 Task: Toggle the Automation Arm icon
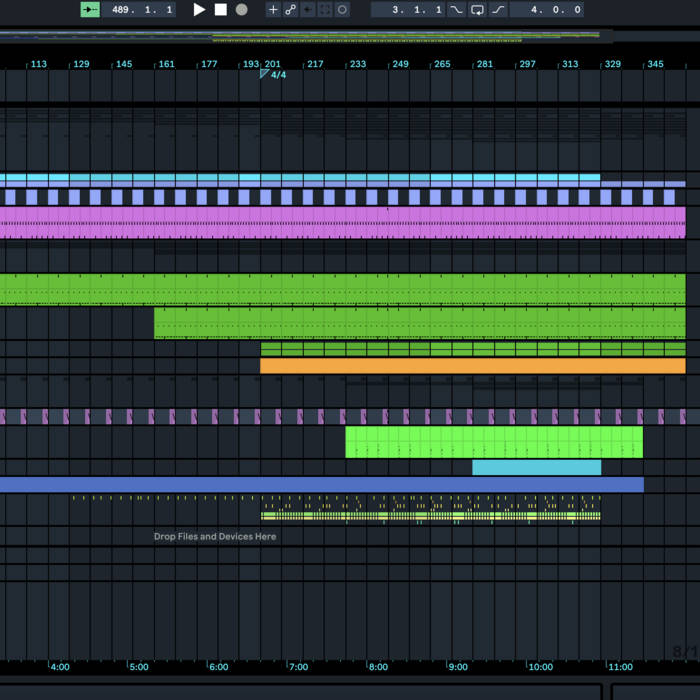[290, 10]
